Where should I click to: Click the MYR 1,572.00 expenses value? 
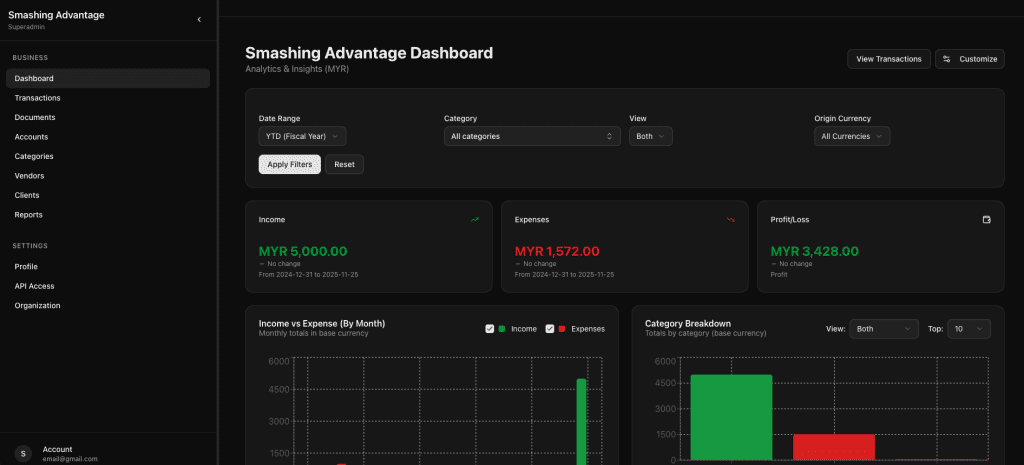pos(557,251)
